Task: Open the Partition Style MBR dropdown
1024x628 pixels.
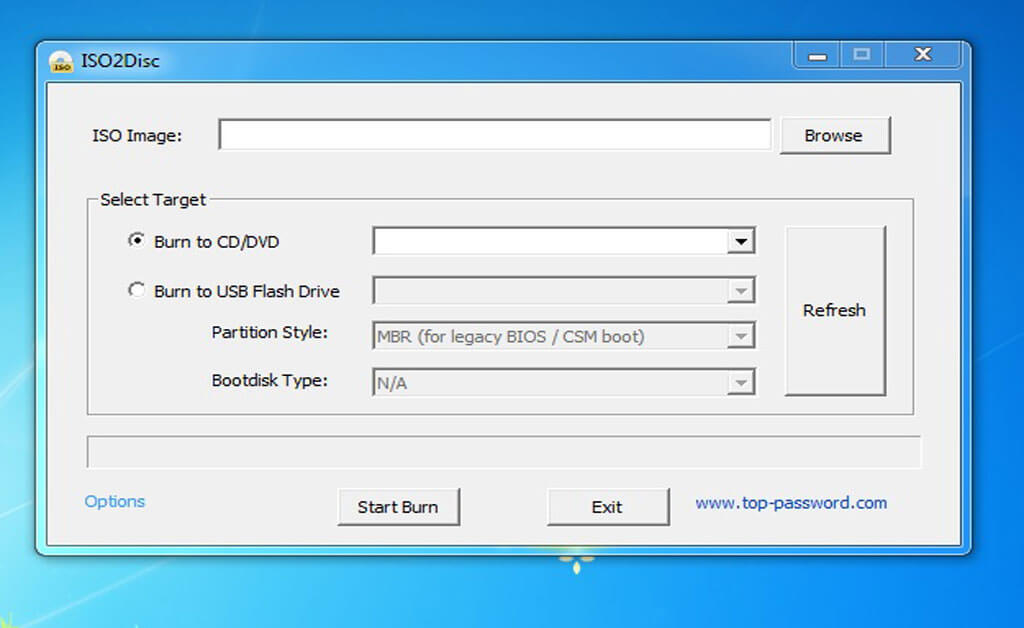Action: [740, 336]
